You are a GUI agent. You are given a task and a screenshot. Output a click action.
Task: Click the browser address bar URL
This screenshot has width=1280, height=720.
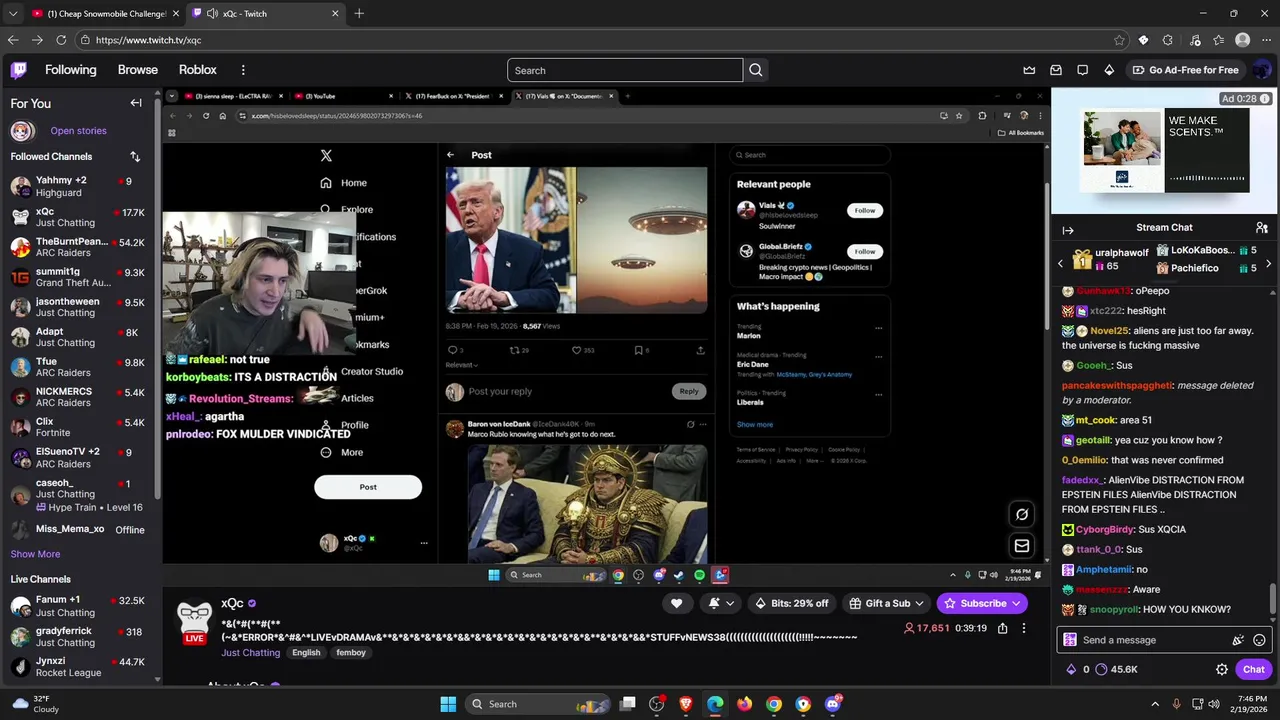(x=149, y=40)
